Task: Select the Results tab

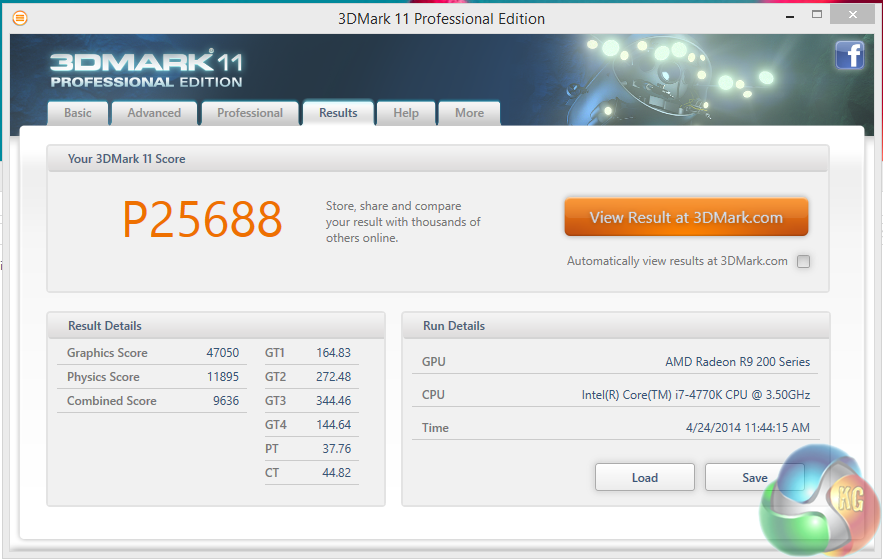Action: (338, 113)
